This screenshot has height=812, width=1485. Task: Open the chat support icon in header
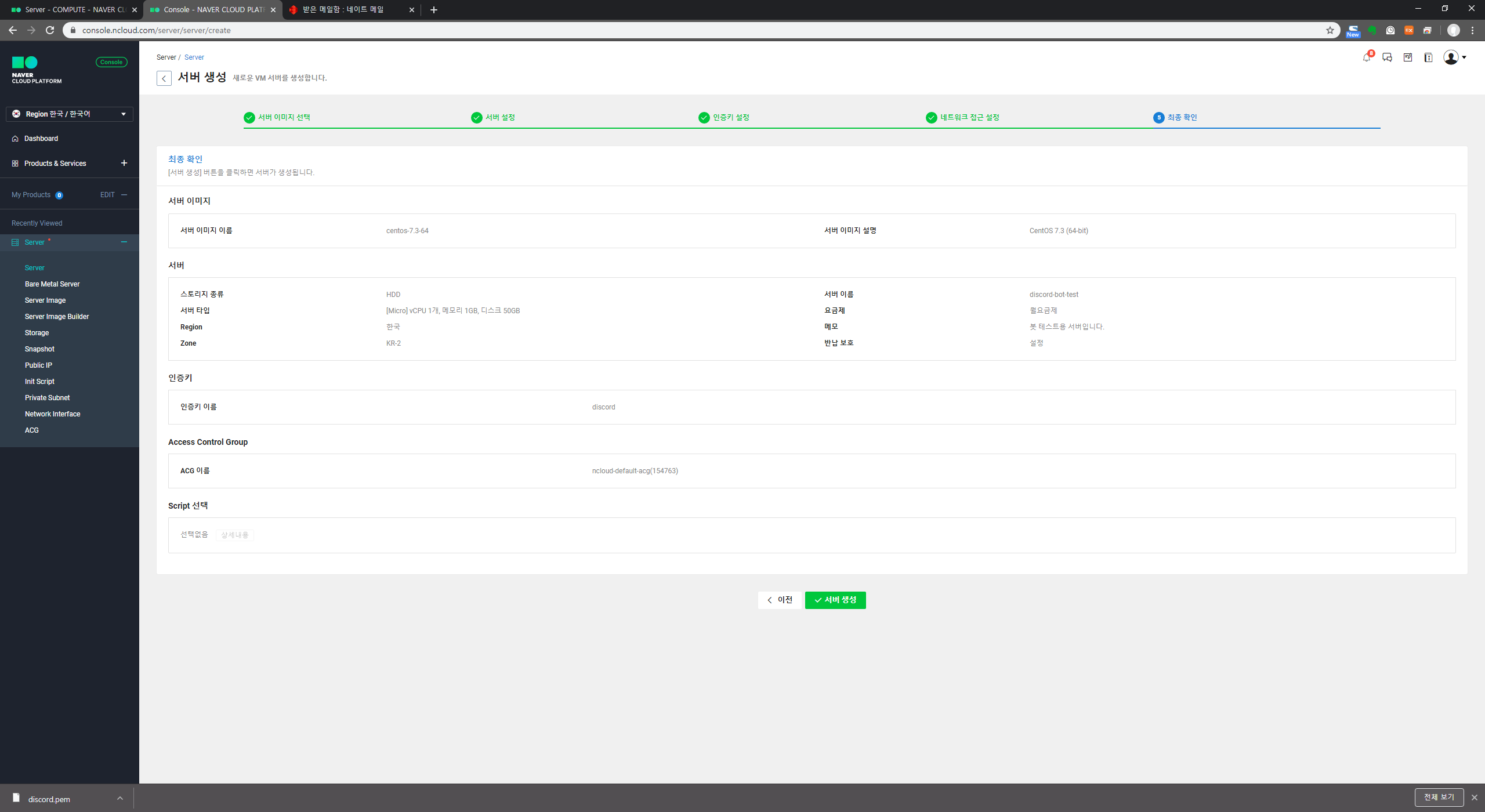1387,57
